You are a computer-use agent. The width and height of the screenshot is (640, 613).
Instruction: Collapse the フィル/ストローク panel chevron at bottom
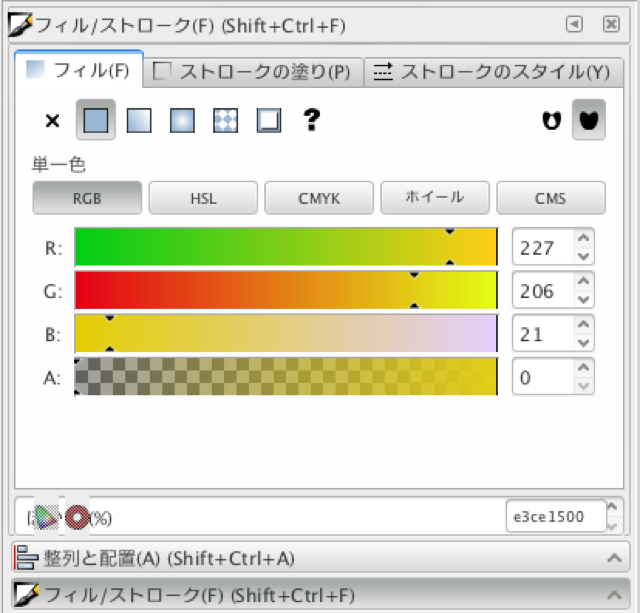pyautogui.click(x=613, y=595)
